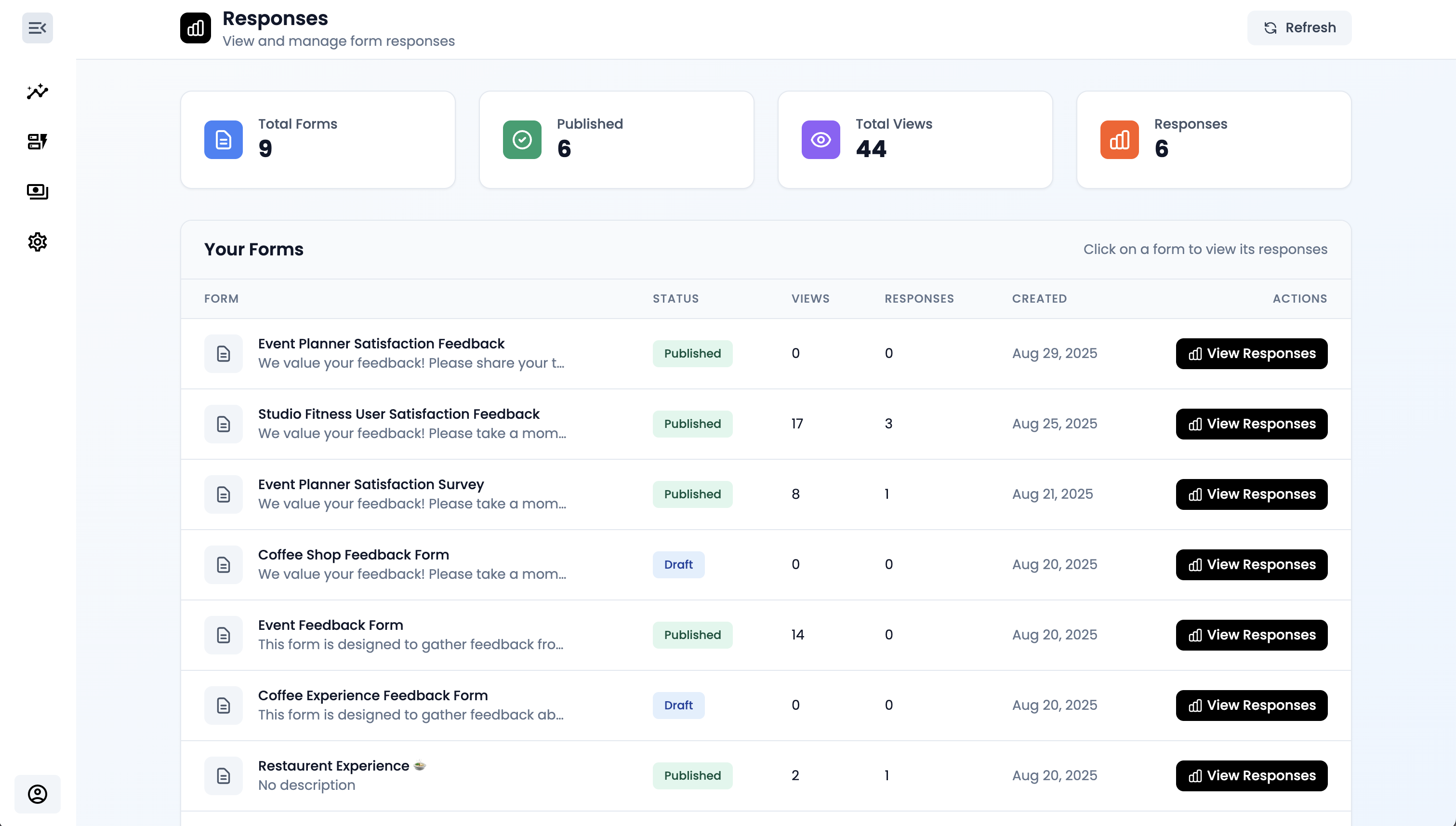The image size is (1456, 826).
Task: Click the green Published checkmark icon
Action: pos(522,140)
